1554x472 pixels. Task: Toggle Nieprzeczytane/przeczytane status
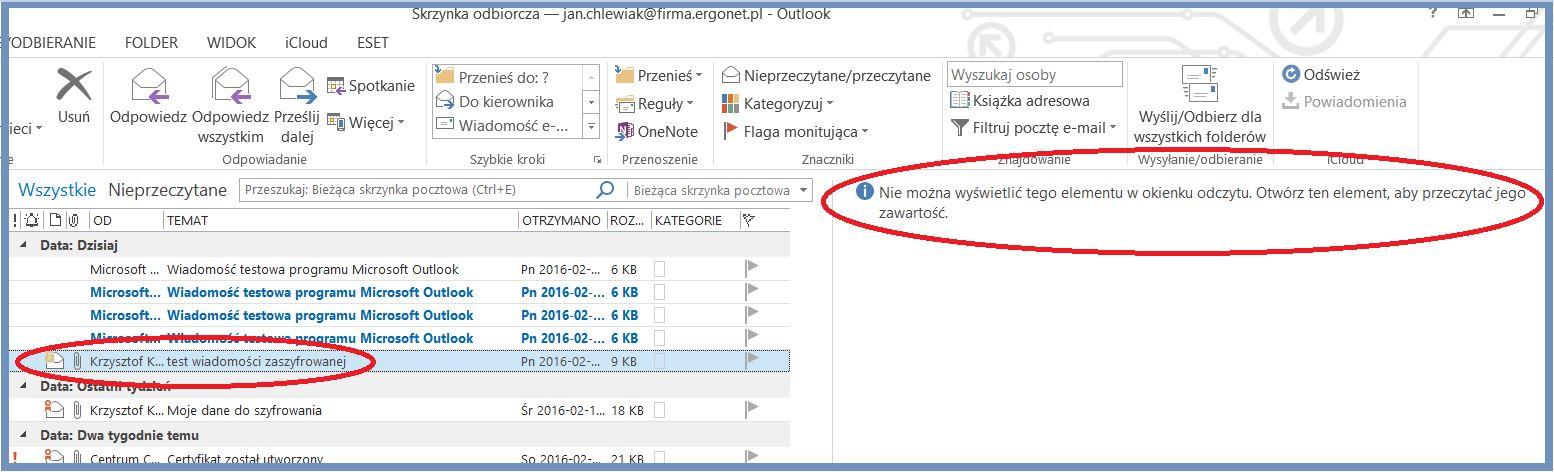826,75
